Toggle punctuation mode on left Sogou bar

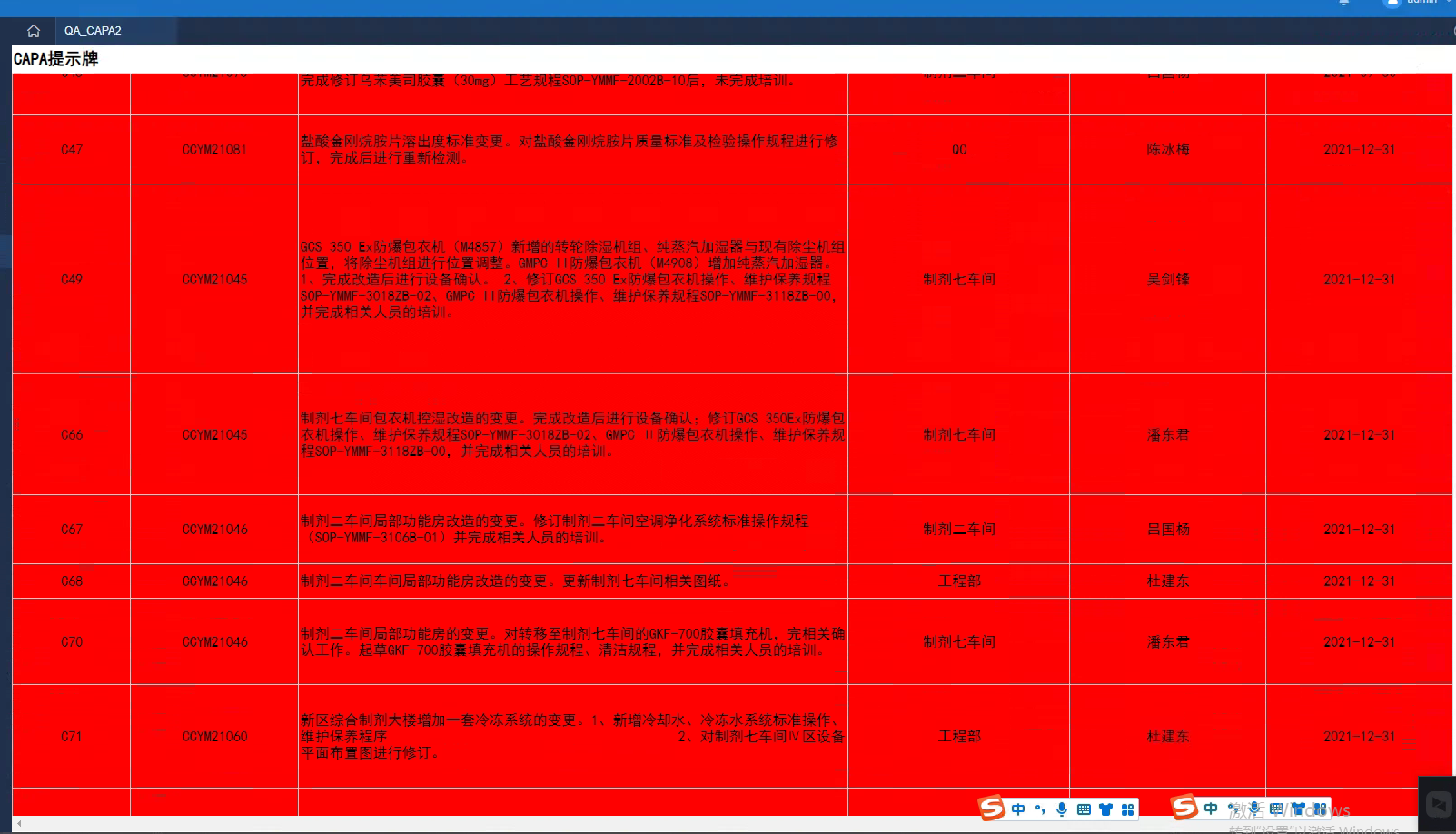click(1040, 809)
